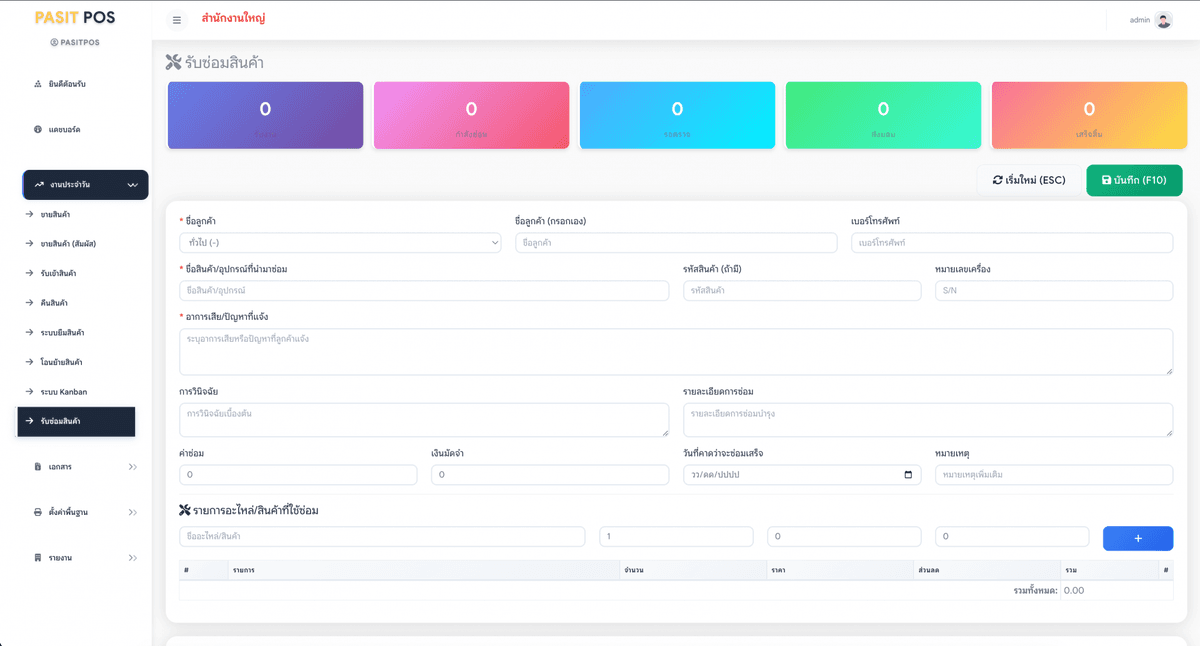The width and height of the screenshot is (1200, 646).
Task: Click the arrow icon beside คืนสินค้า
Action: pyautogui.click(x=30, y=303)
